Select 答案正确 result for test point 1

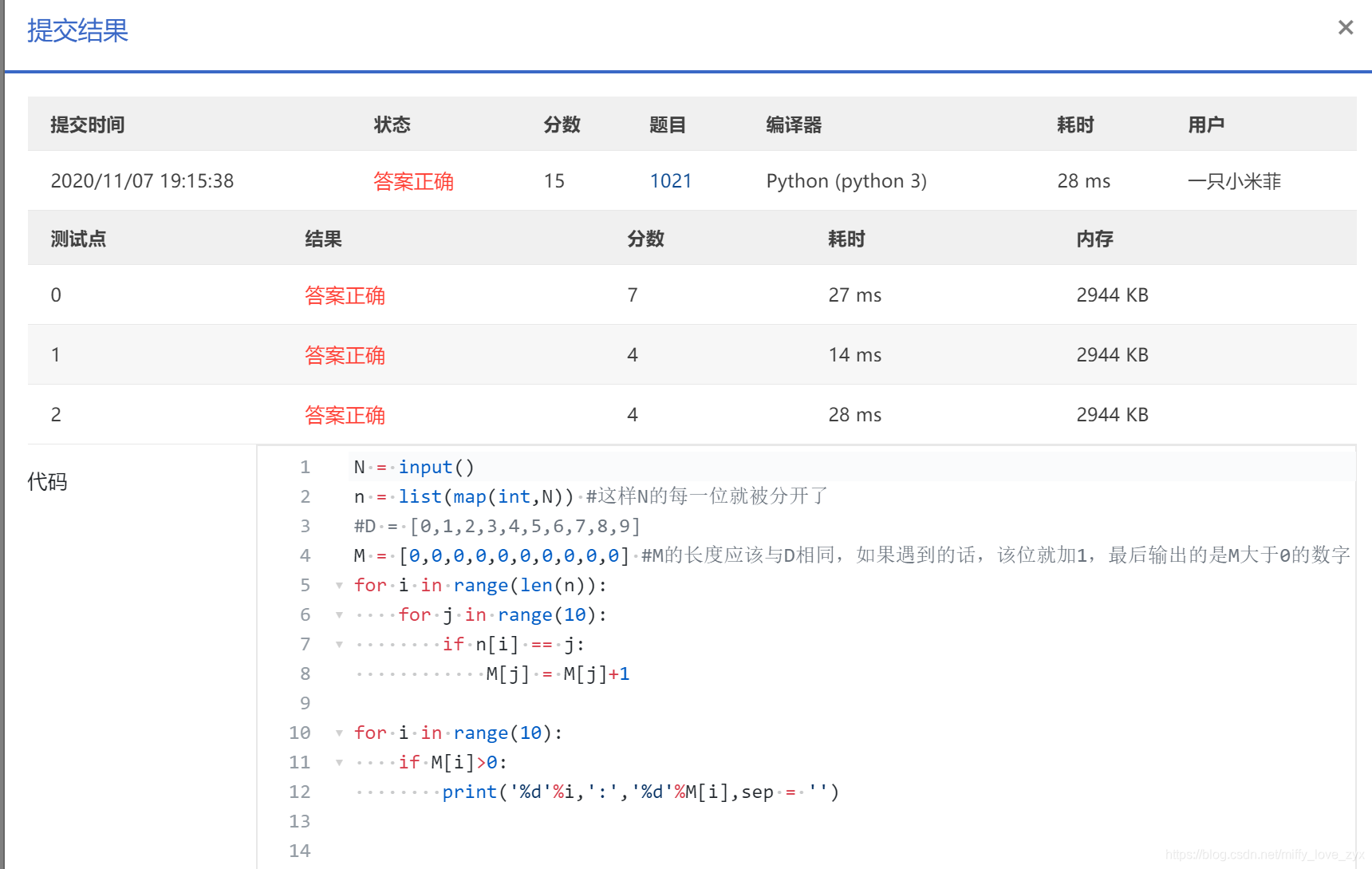point(345,354)
